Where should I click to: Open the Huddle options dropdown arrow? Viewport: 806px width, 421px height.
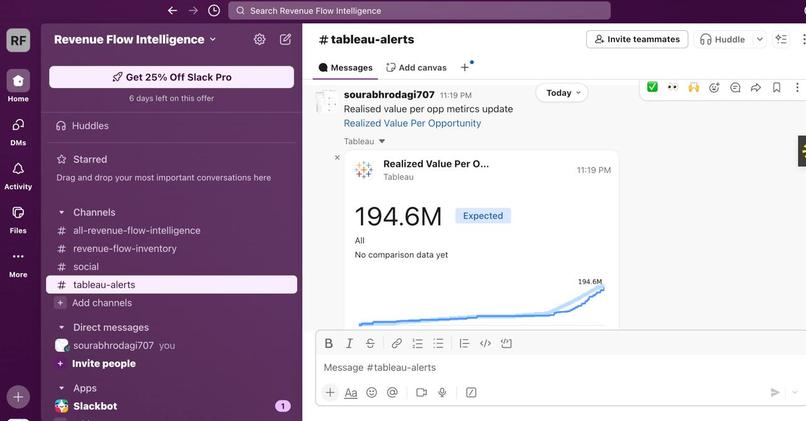coord(759,39)
